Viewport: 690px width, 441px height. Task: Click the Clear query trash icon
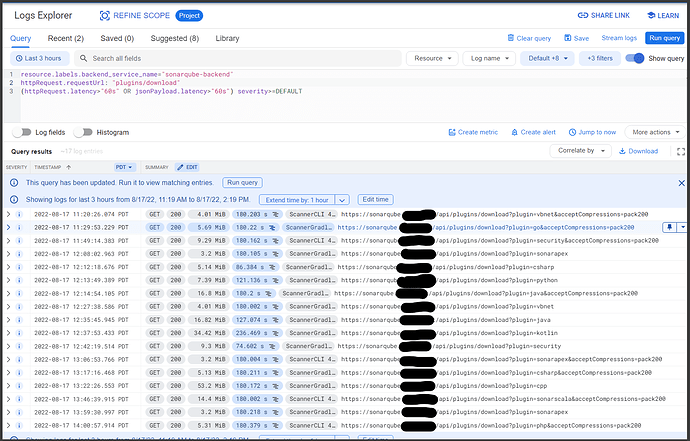click(510, 38)
